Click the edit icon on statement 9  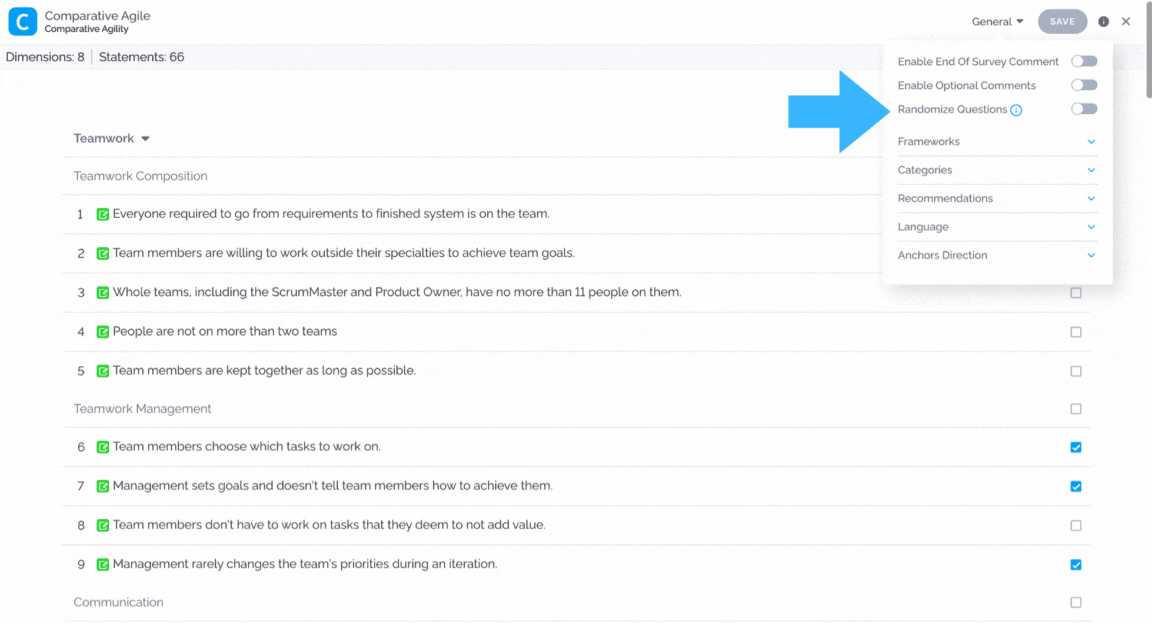[x=103, y=564]
